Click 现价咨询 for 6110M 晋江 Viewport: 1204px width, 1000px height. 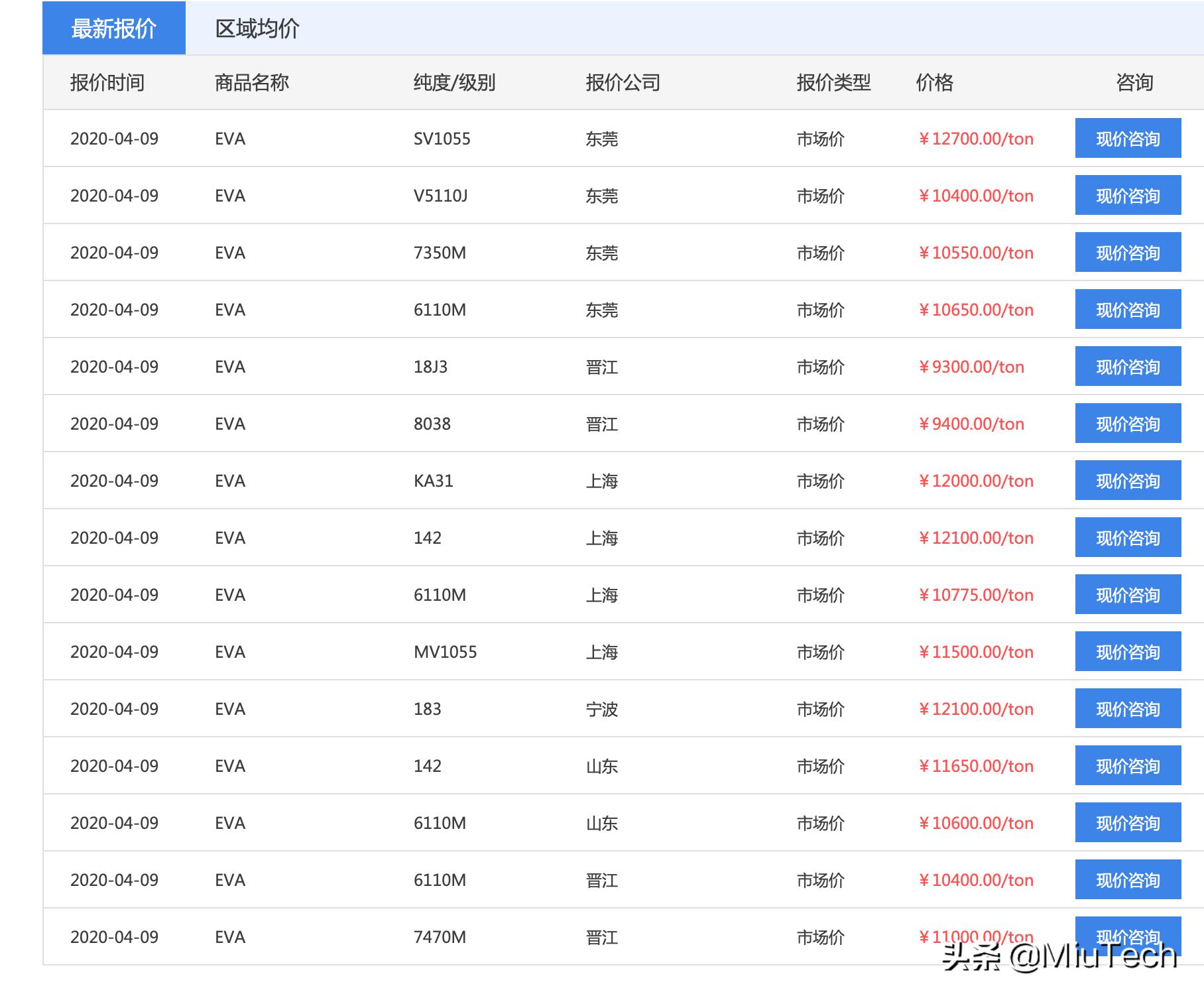(1128, 880)
